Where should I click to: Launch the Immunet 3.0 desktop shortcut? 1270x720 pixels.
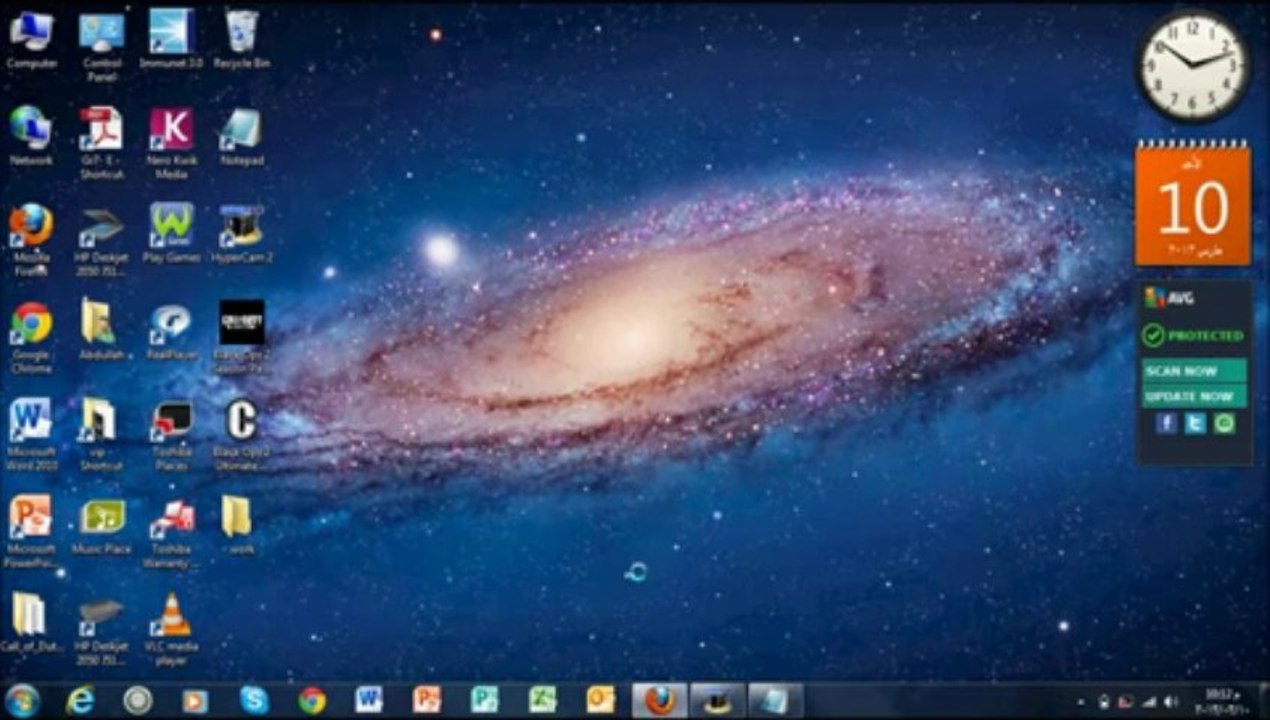point(171,38)
